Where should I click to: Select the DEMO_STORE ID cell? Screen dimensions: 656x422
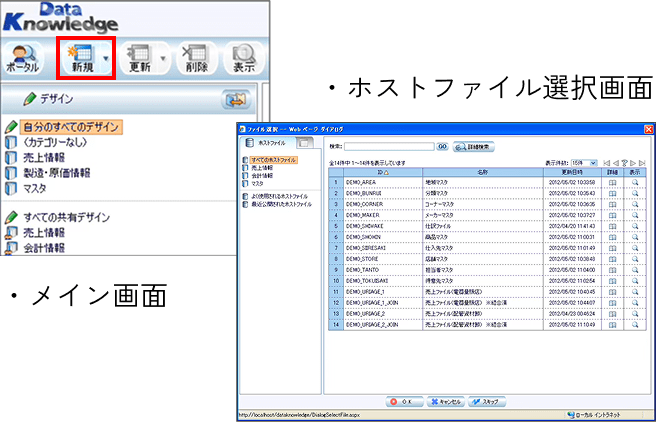click(383, 259)
